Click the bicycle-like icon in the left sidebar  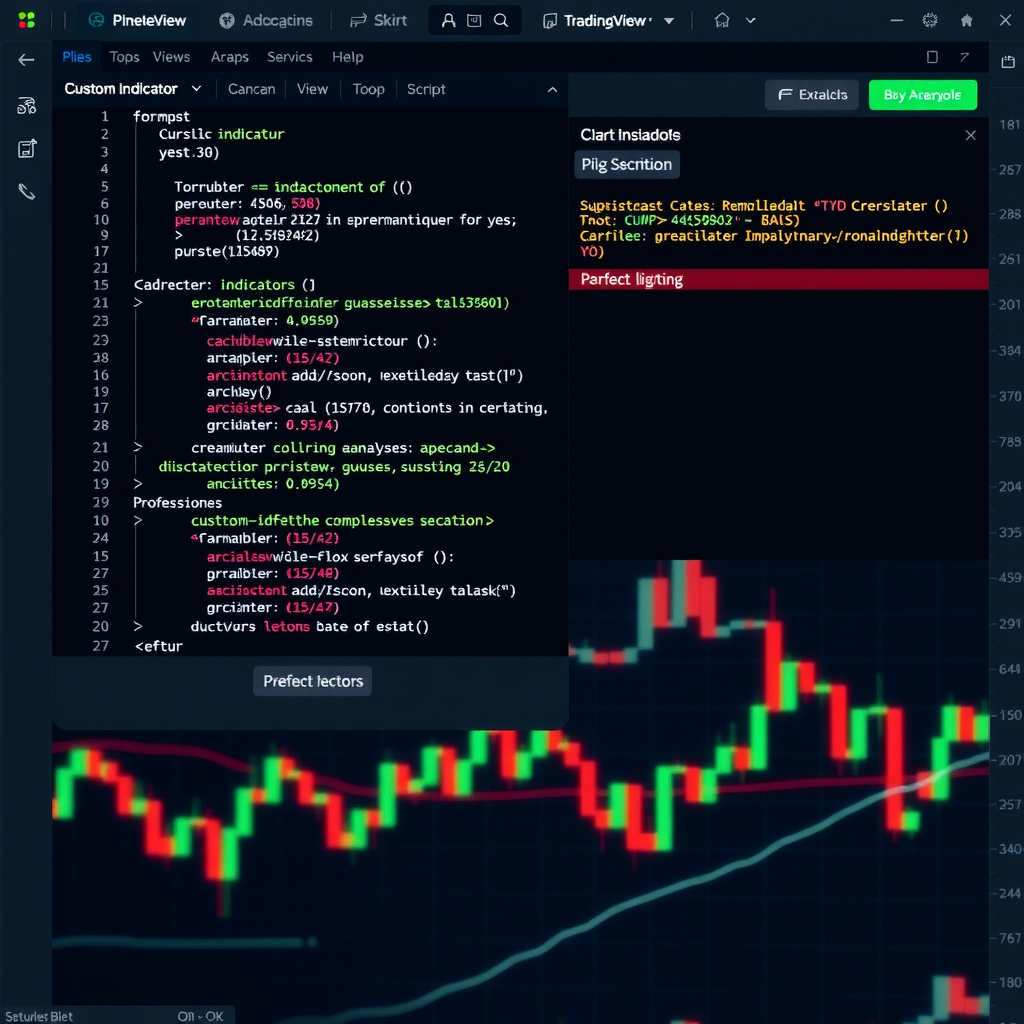(x=27, y=106)
